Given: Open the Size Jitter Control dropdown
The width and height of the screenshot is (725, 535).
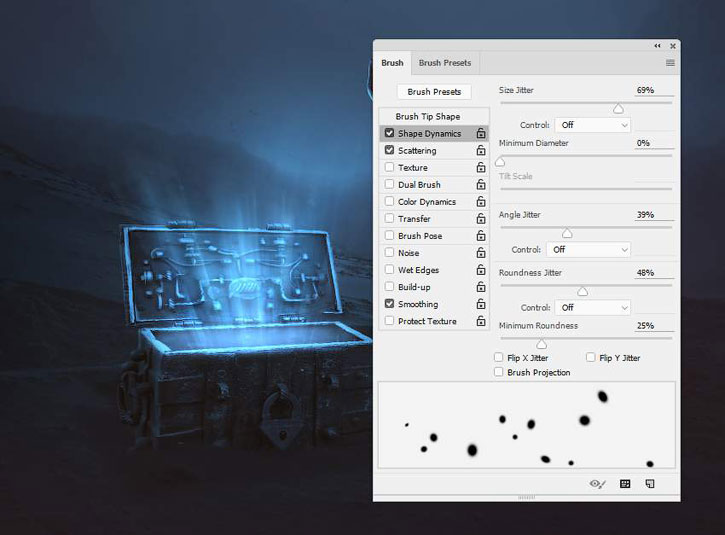Looking at the screenshot, I should 593,125.
